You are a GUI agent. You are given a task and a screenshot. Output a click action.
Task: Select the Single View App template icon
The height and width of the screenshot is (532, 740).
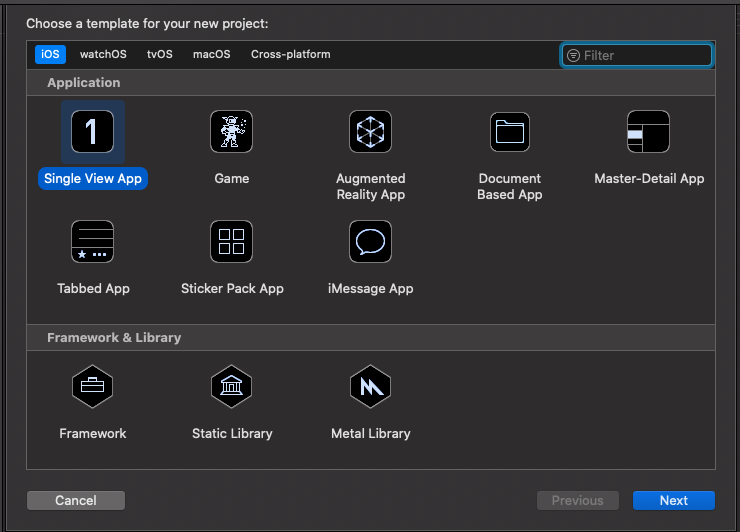click(x=93, y=132)
